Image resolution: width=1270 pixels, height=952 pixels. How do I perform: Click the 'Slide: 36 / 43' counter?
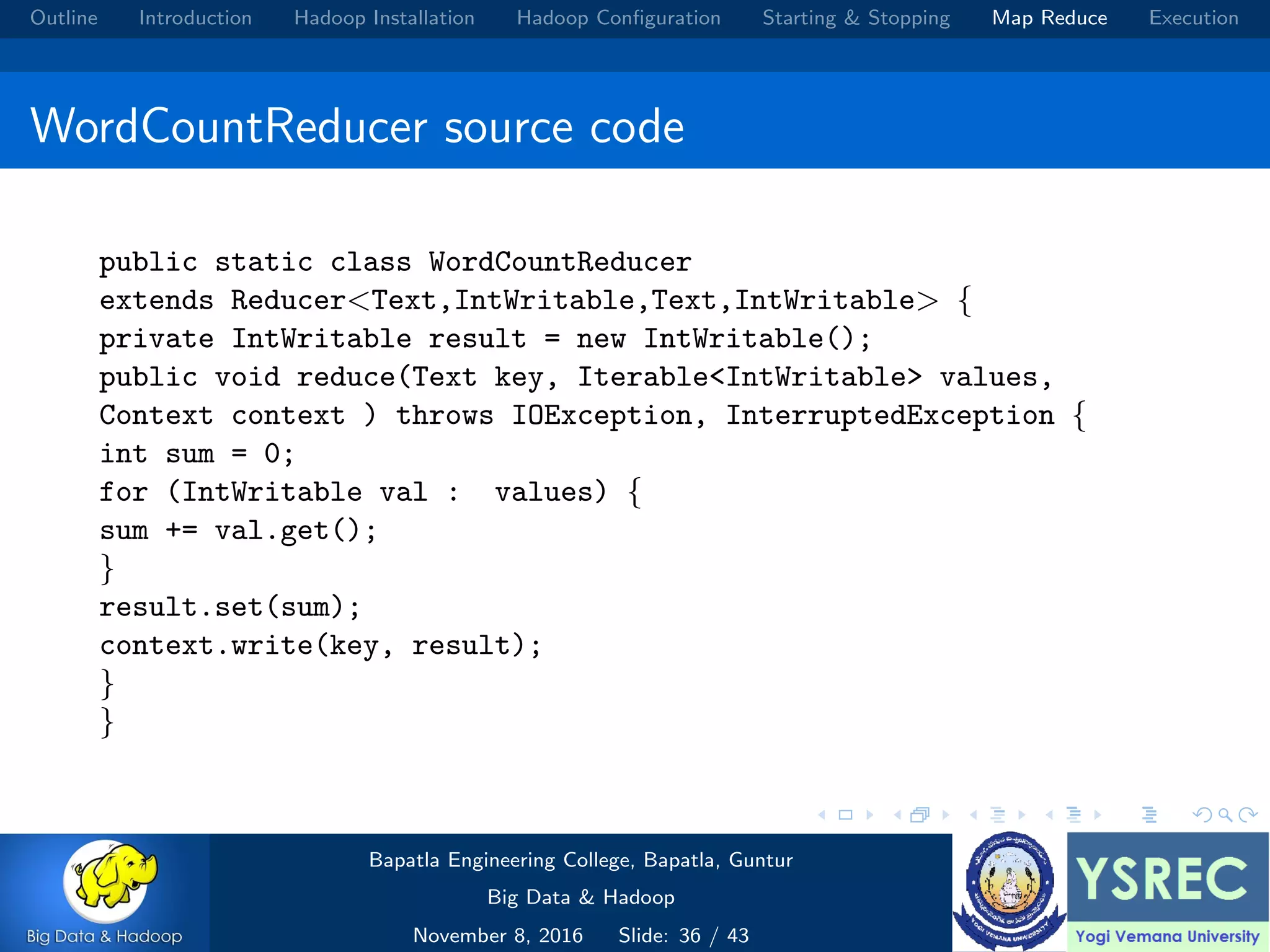683,935
